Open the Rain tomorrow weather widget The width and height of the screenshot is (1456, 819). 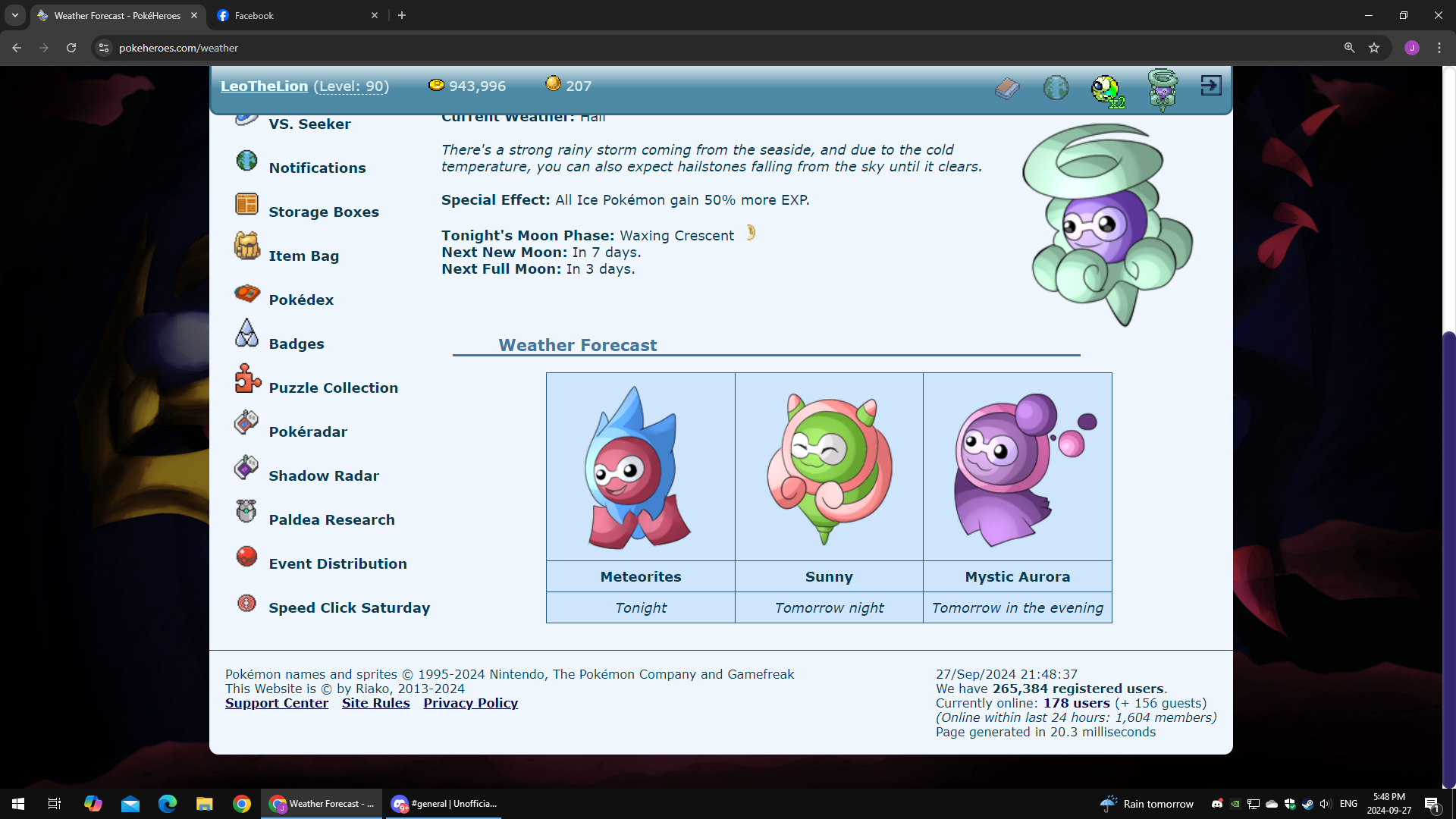(1147, 804)
